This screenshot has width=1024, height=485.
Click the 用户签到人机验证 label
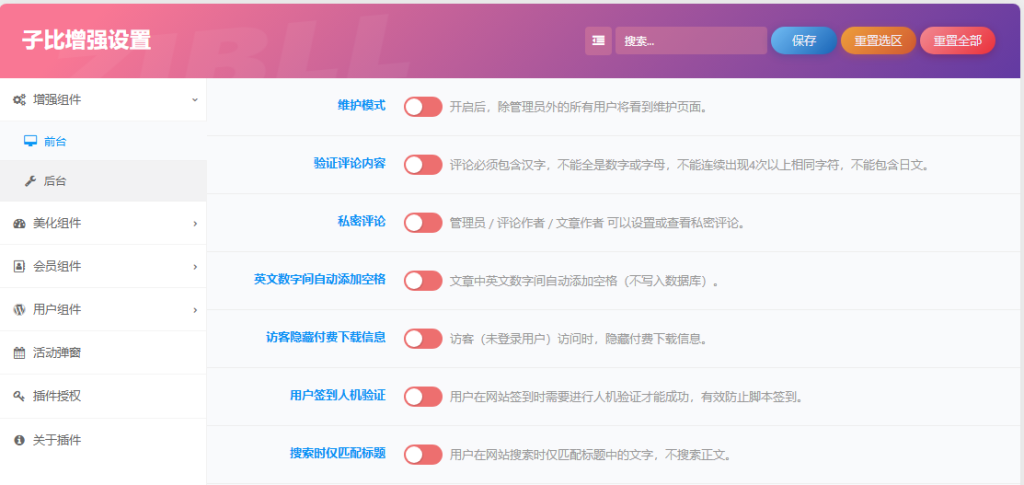pyautogui.click(x=338, y=396)
